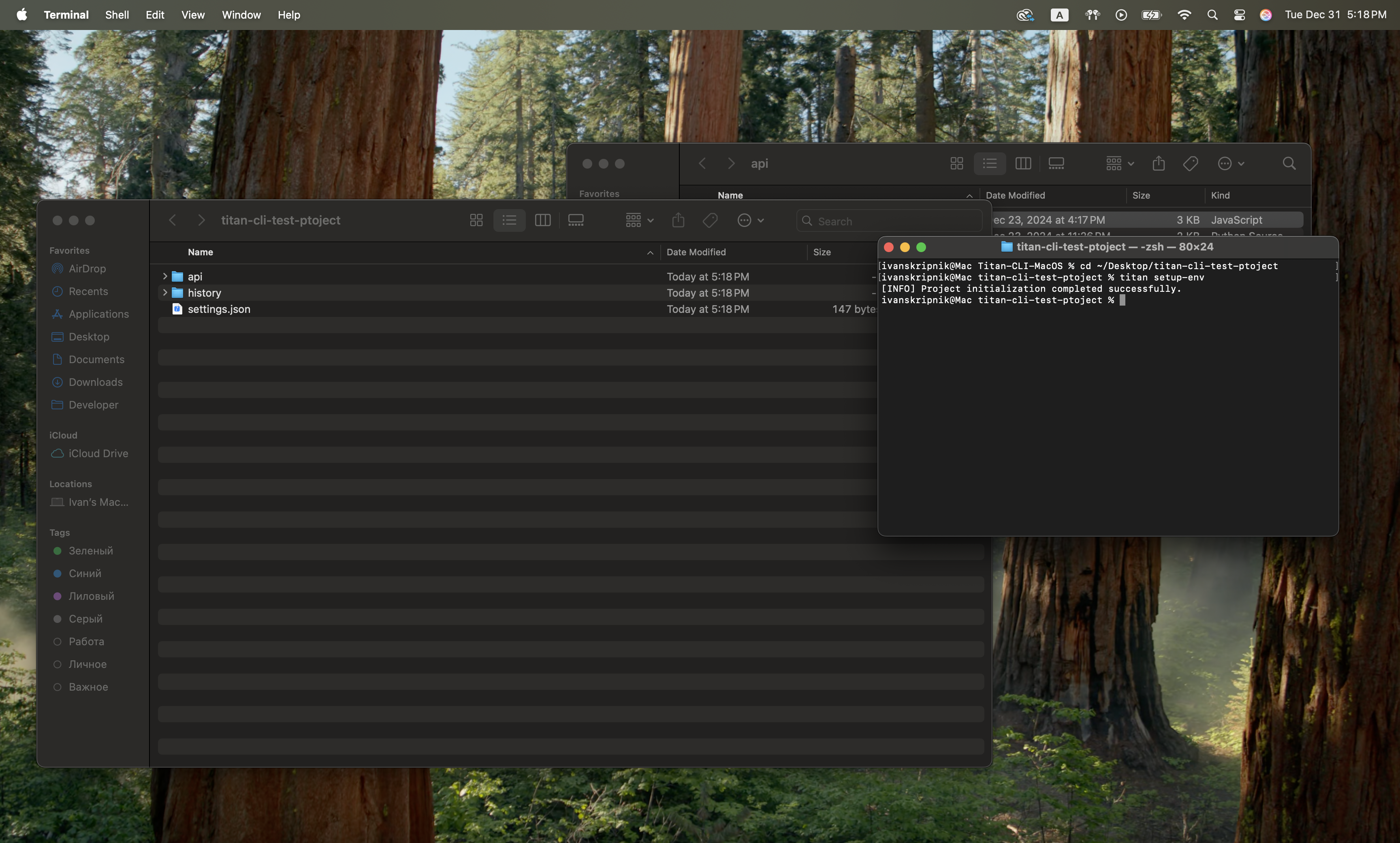Viewport: 1400px width, 843px height.
Task: Select the api folder row
Action: pyautogui.click(x=518, y=277)
